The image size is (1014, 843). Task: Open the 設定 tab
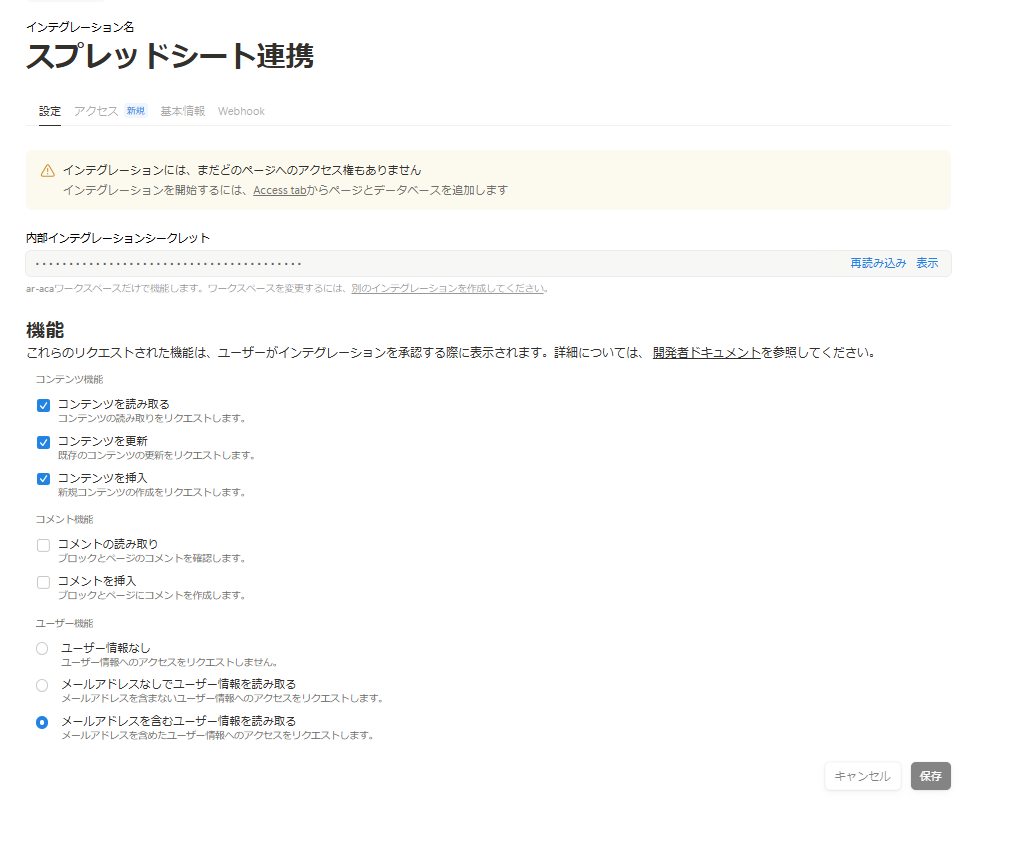(x=50, y=111)
